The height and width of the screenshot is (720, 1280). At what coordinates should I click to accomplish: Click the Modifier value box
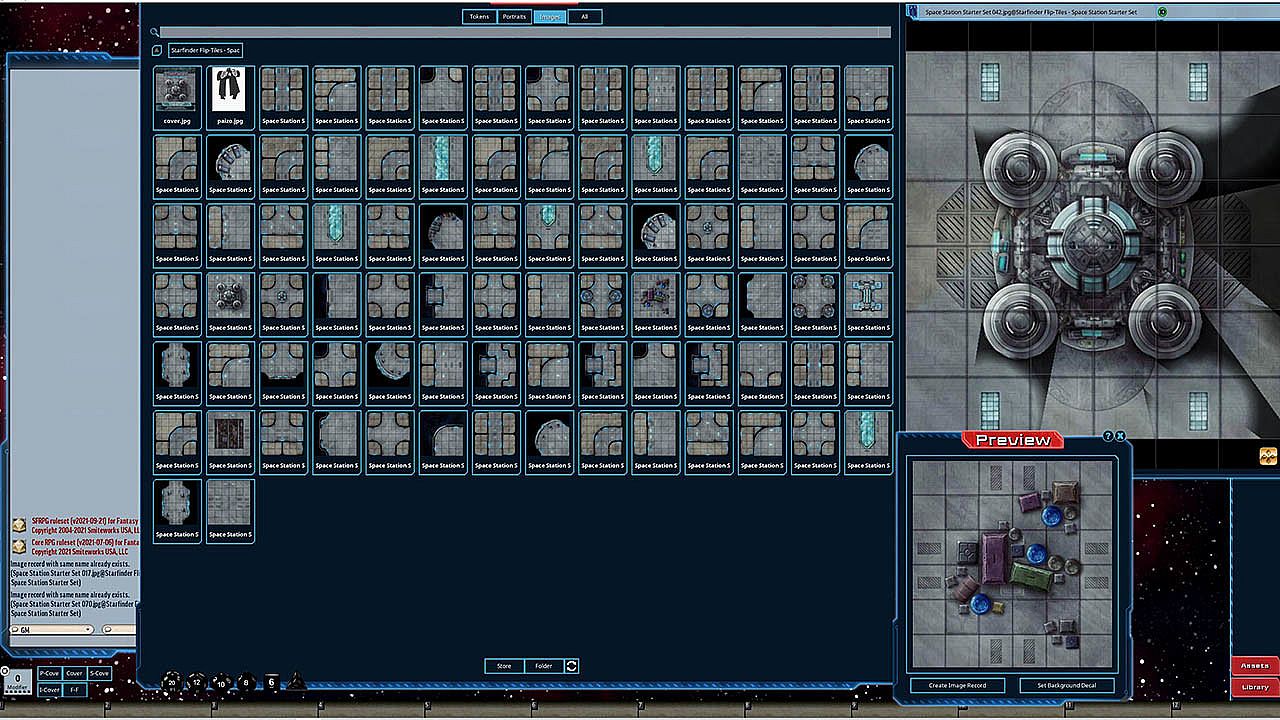tap(17, 681)
